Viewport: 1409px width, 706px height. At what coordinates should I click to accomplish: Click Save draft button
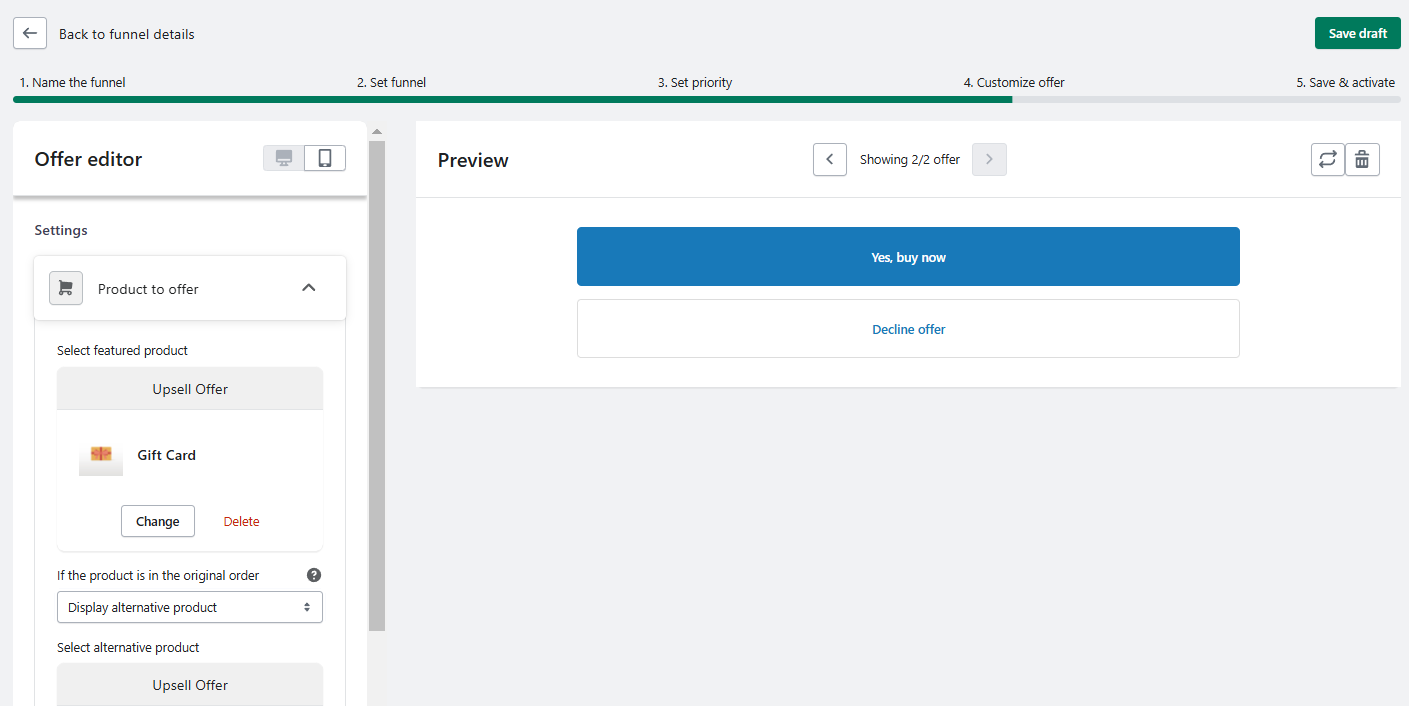[x=1357, y=33]
